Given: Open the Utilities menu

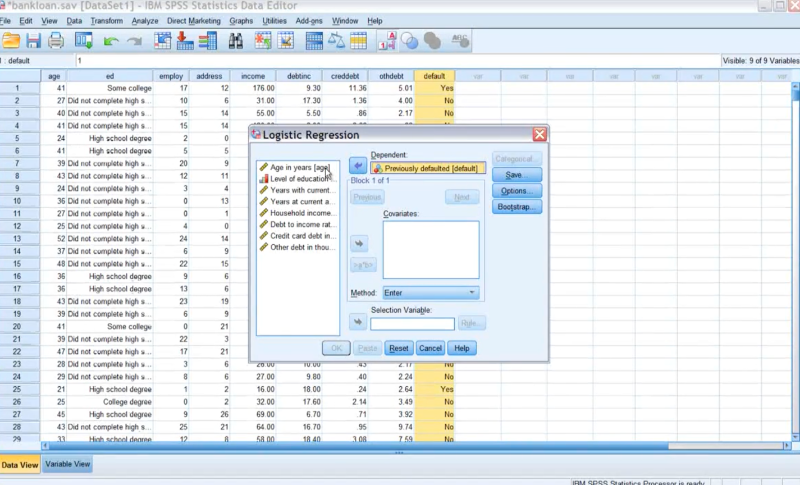Looking at the screenshot, I should coord(274,21).
